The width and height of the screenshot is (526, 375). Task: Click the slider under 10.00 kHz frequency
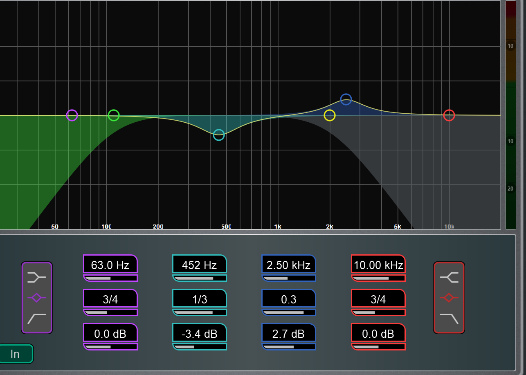(x=378, y=278)
